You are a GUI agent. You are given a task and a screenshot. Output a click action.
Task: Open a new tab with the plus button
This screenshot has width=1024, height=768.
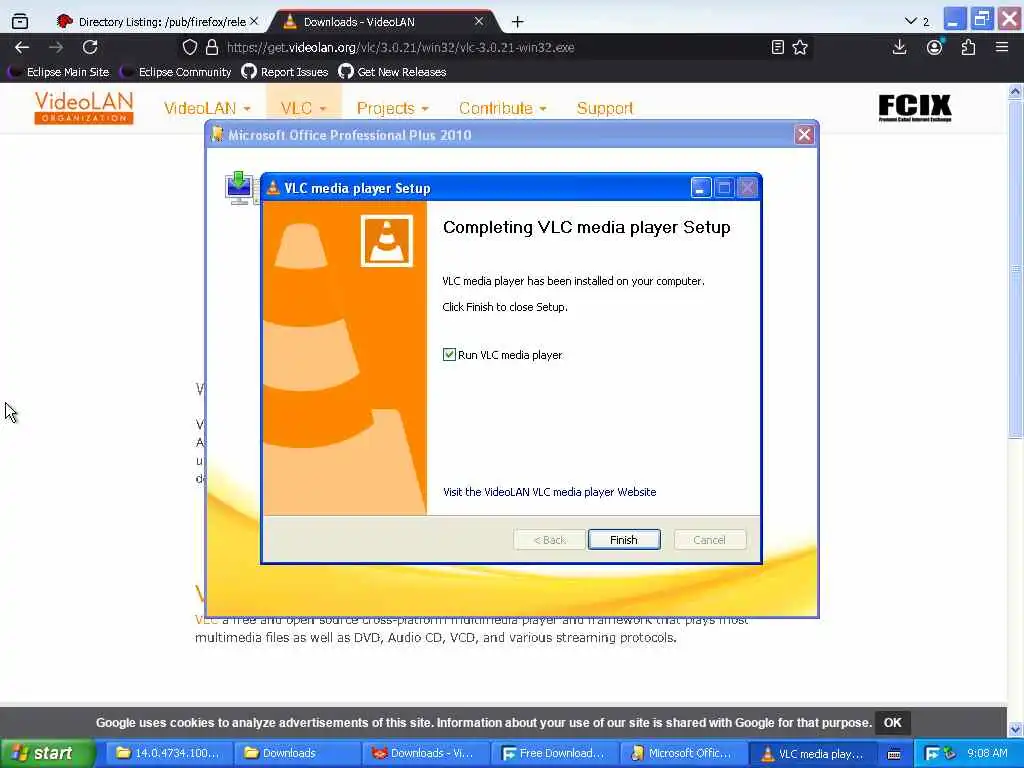coord(517,22)
